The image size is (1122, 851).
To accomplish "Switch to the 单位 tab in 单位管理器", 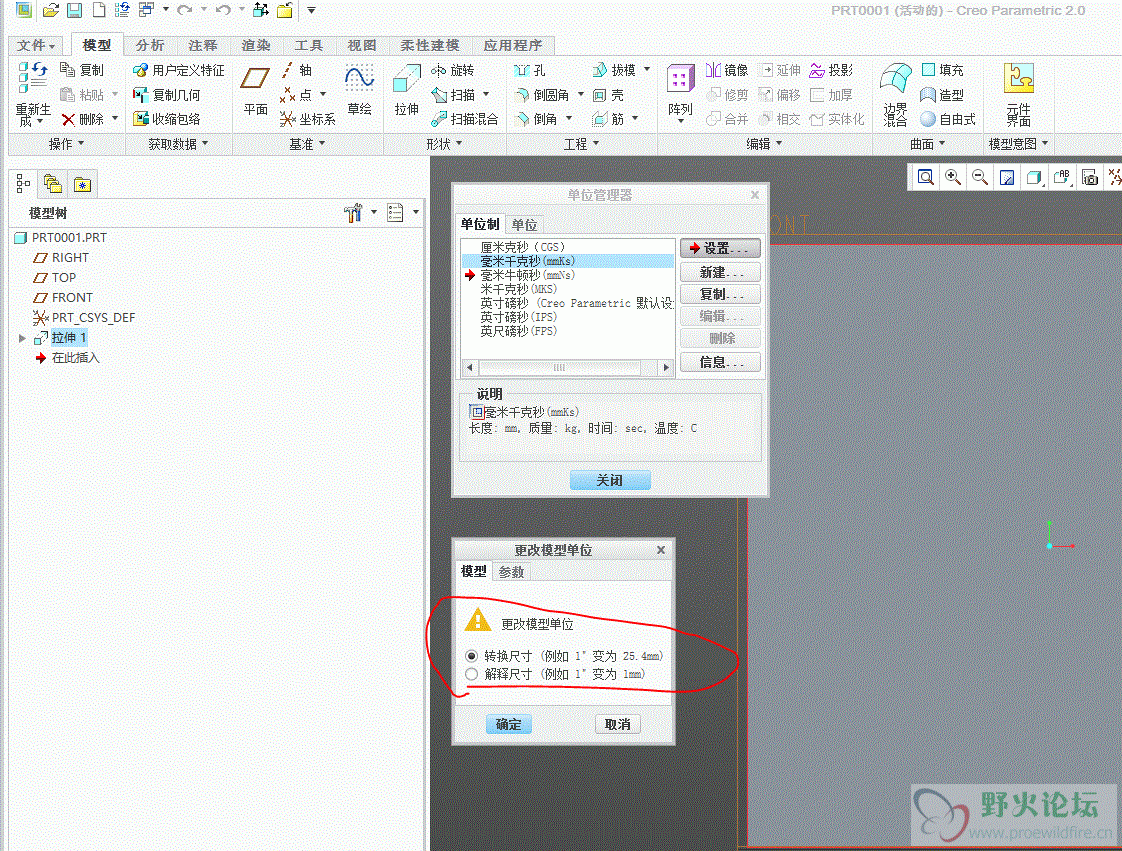I will (525, 225).
